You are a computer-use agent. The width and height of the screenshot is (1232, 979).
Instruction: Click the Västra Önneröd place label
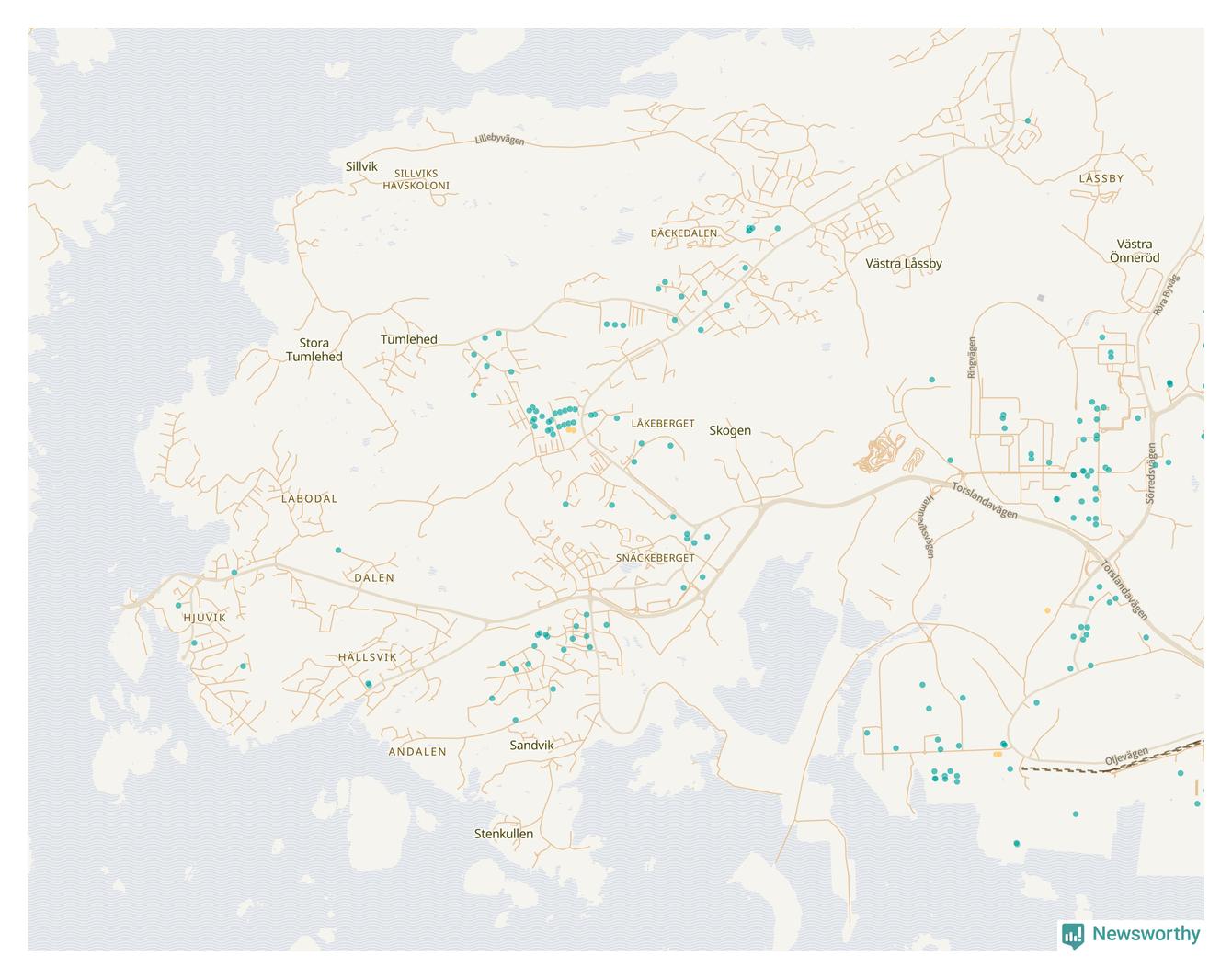[x=1135, y=251]
